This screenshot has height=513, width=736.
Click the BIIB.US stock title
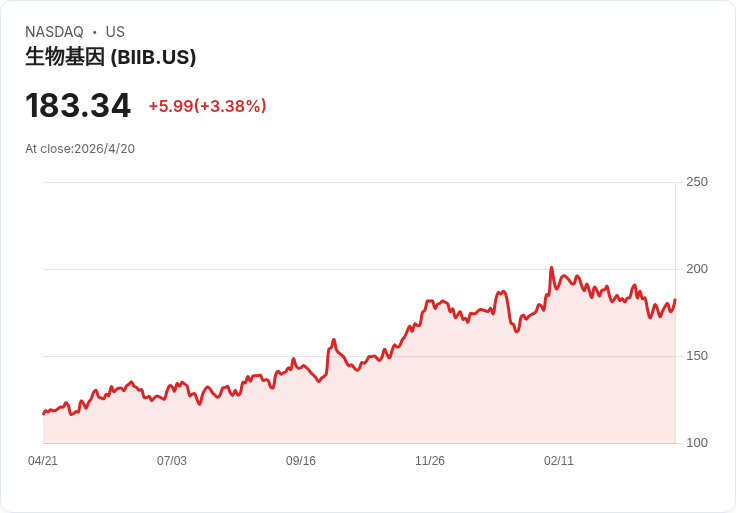110,57
